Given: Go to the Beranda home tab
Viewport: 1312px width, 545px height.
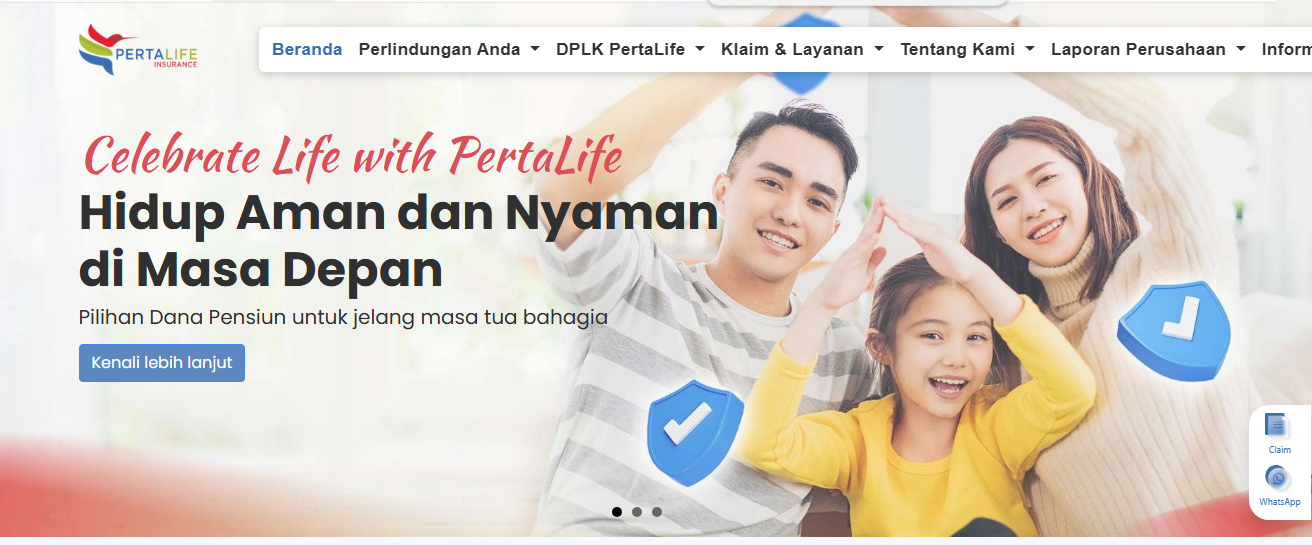Looking at the screenshot, I should 307,49.
